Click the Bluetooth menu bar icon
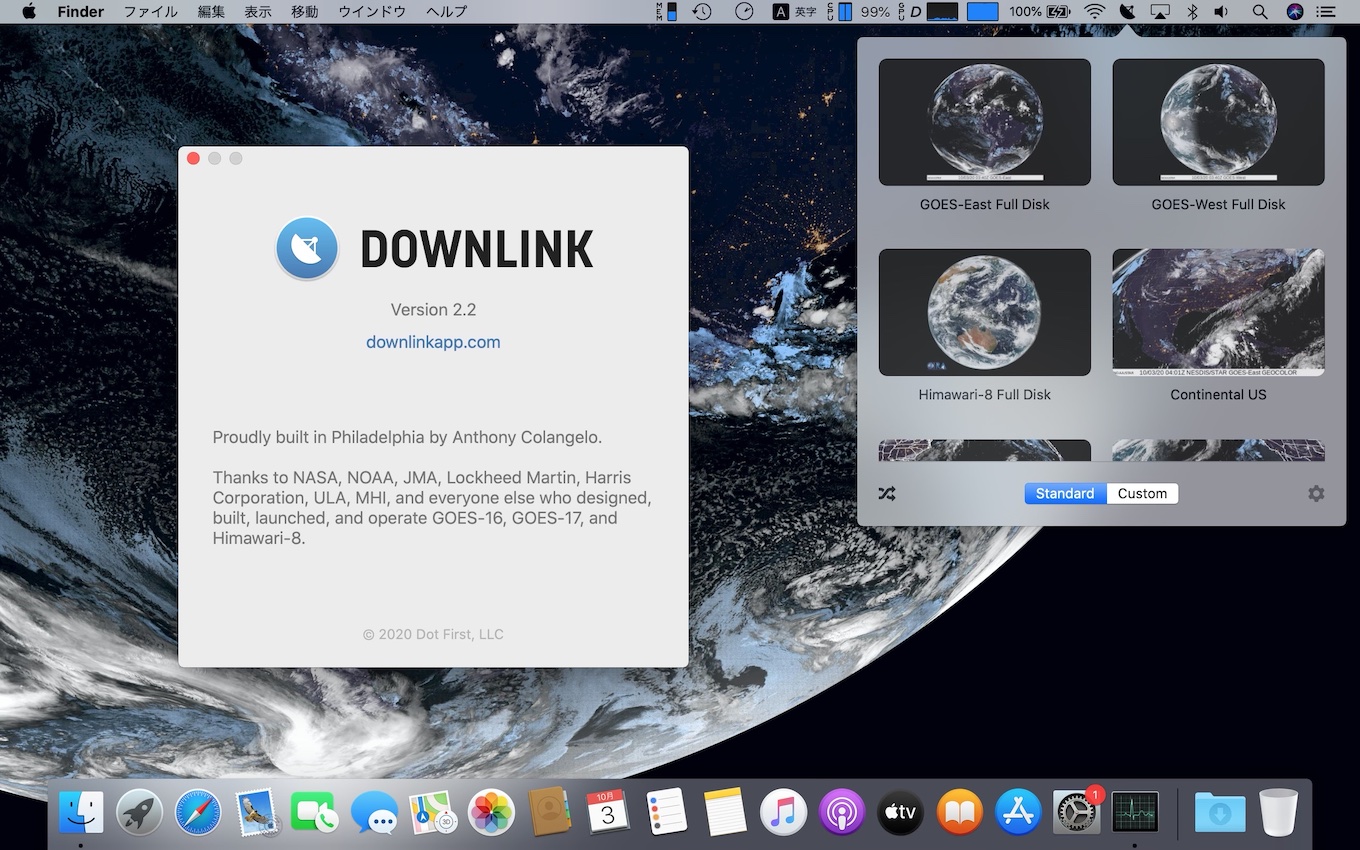 click(1192, 12)
